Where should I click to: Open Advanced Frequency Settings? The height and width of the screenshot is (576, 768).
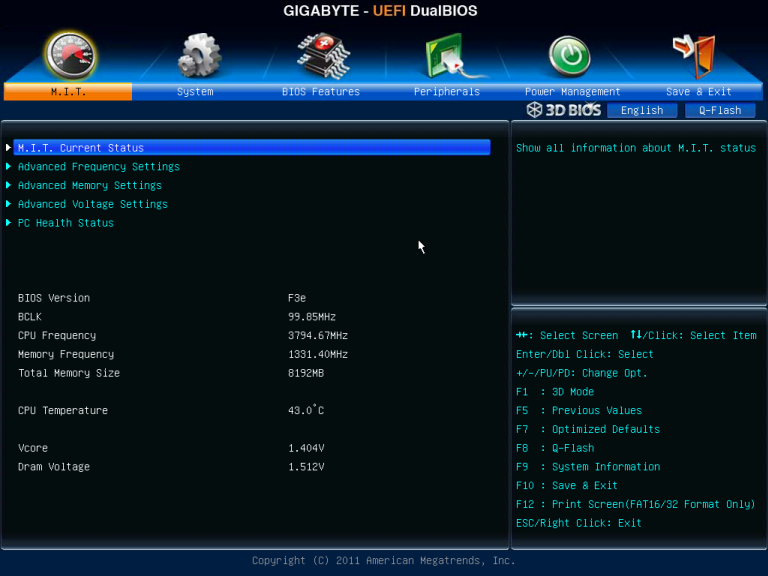point(99,167)
